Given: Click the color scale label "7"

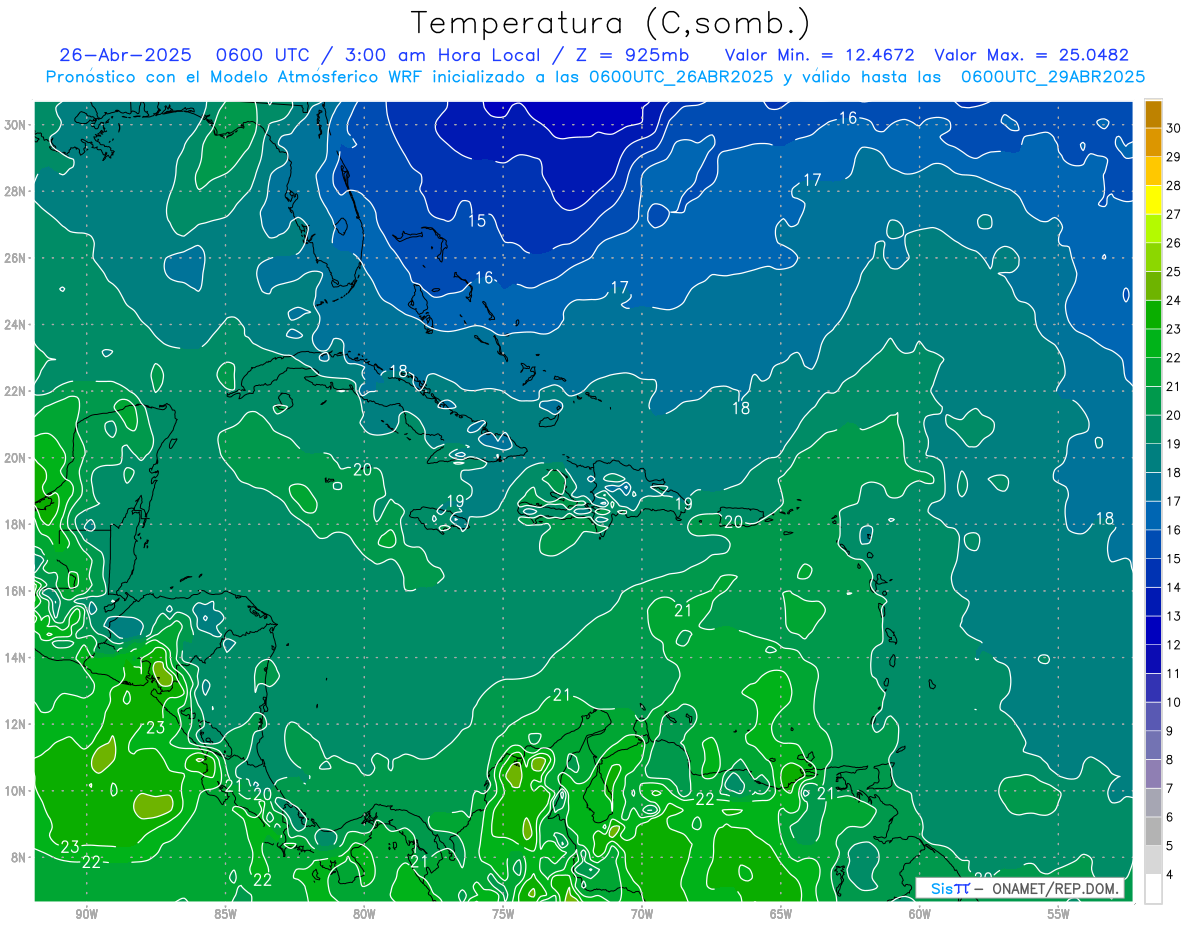Looking at the screenshot, I should coord(1171,789).
